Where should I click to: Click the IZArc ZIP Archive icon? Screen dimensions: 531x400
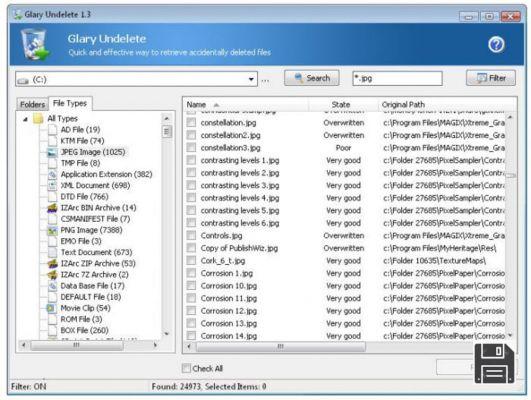[x=52, y=264]
